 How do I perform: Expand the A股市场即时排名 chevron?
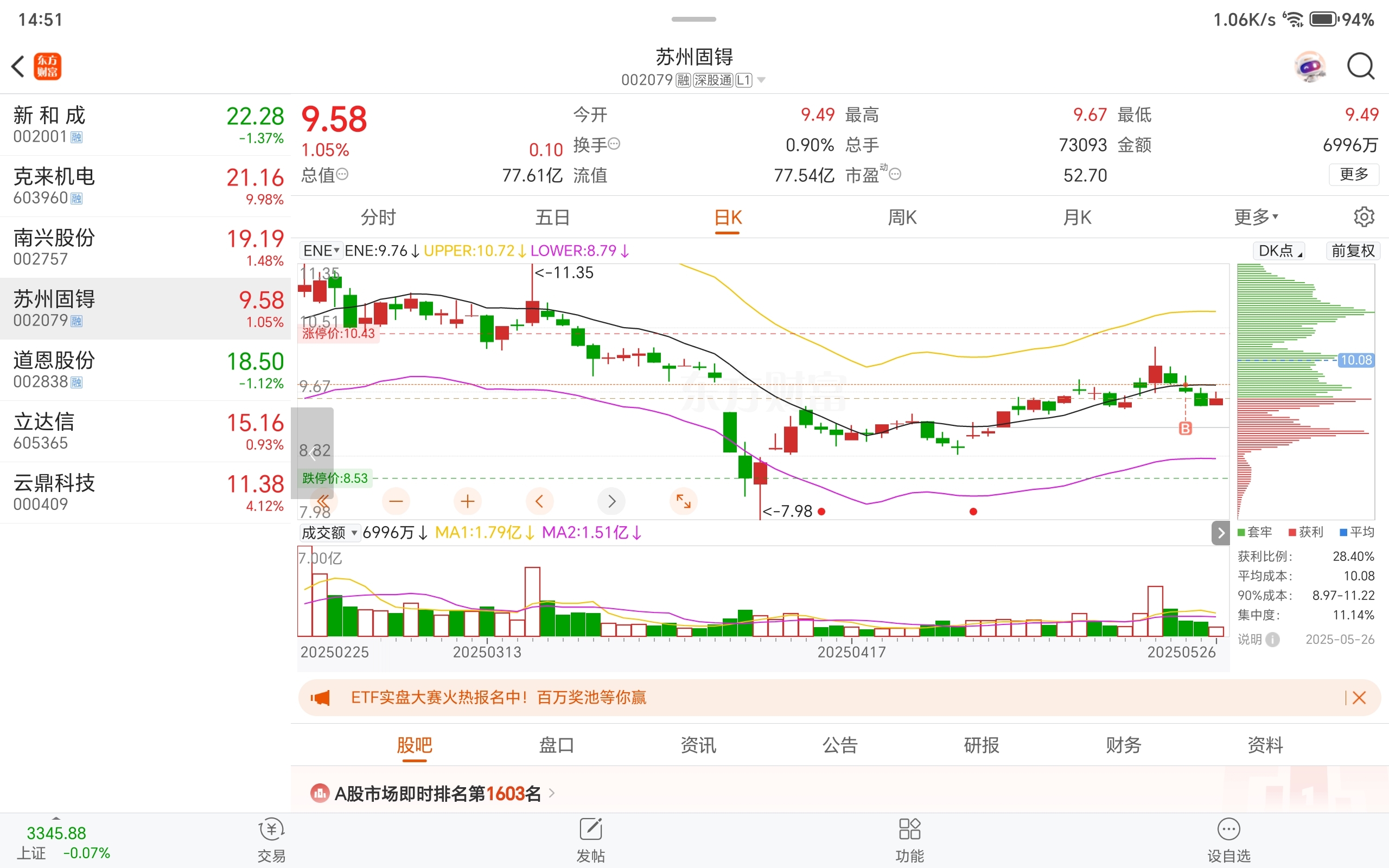pyautogui.click(x=552, y=793)
